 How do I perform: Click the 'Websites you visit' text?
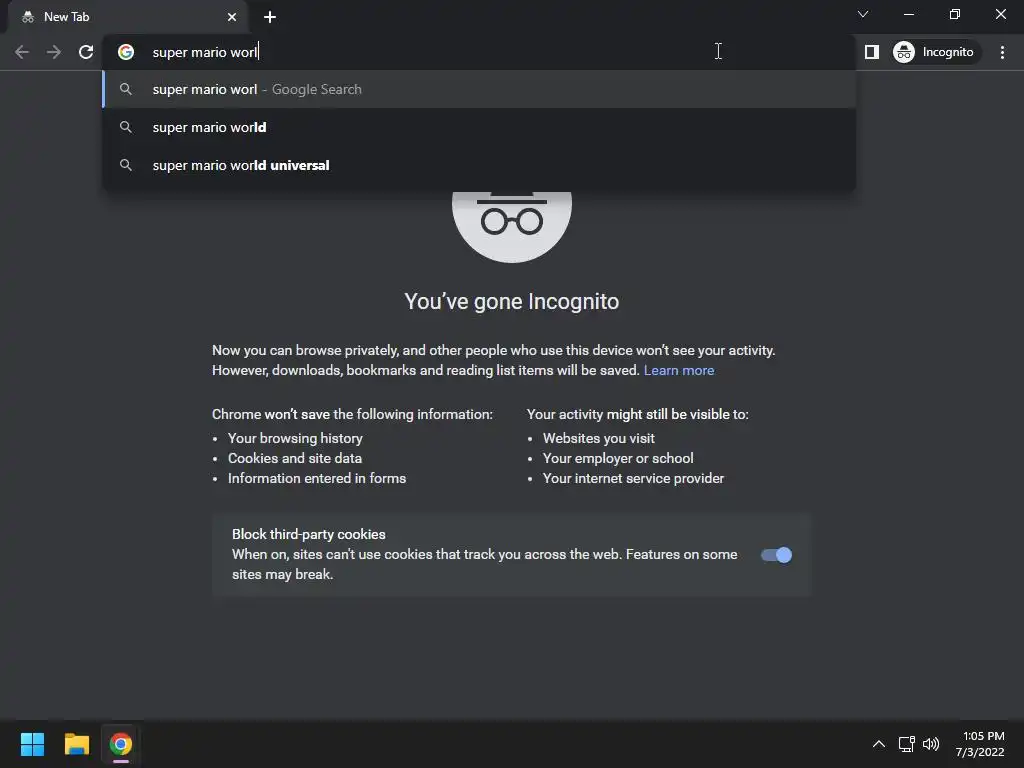599,438
